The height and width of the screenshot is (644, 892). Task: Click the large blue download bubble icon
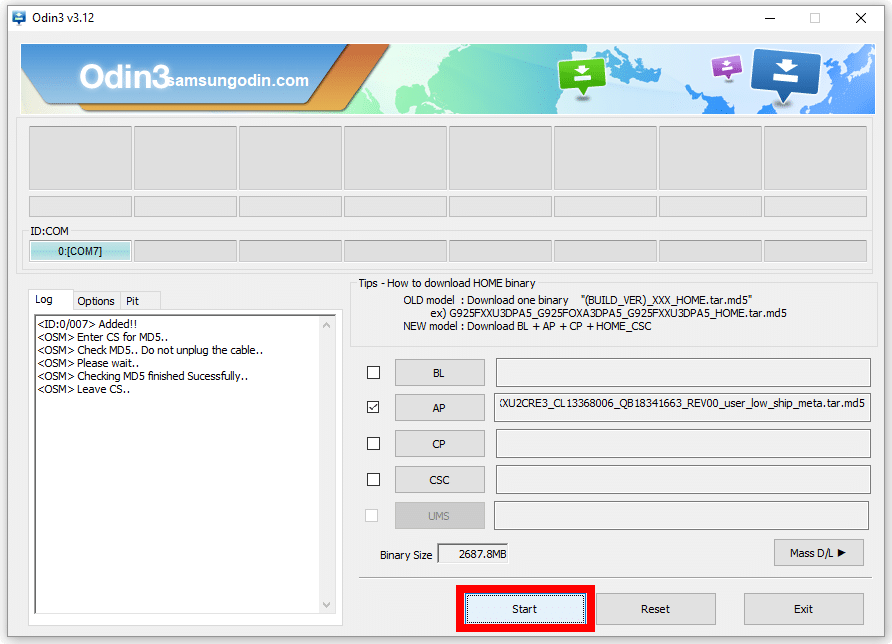786,75
